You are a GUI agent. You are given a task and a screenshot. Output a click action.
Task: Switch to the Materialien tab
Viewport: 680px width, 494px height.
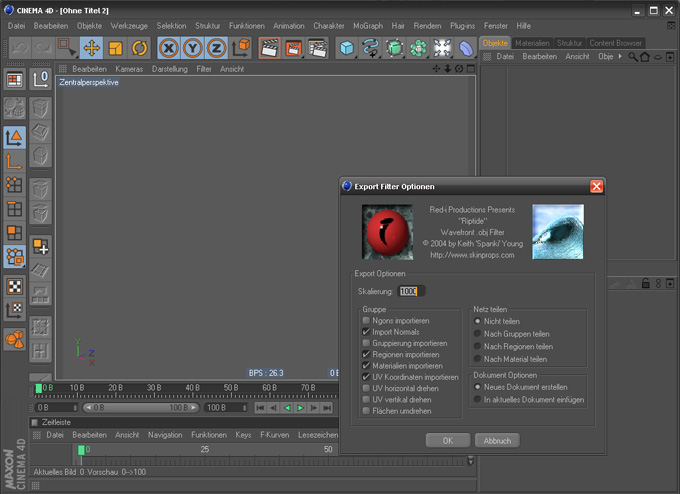pos(533,43)
